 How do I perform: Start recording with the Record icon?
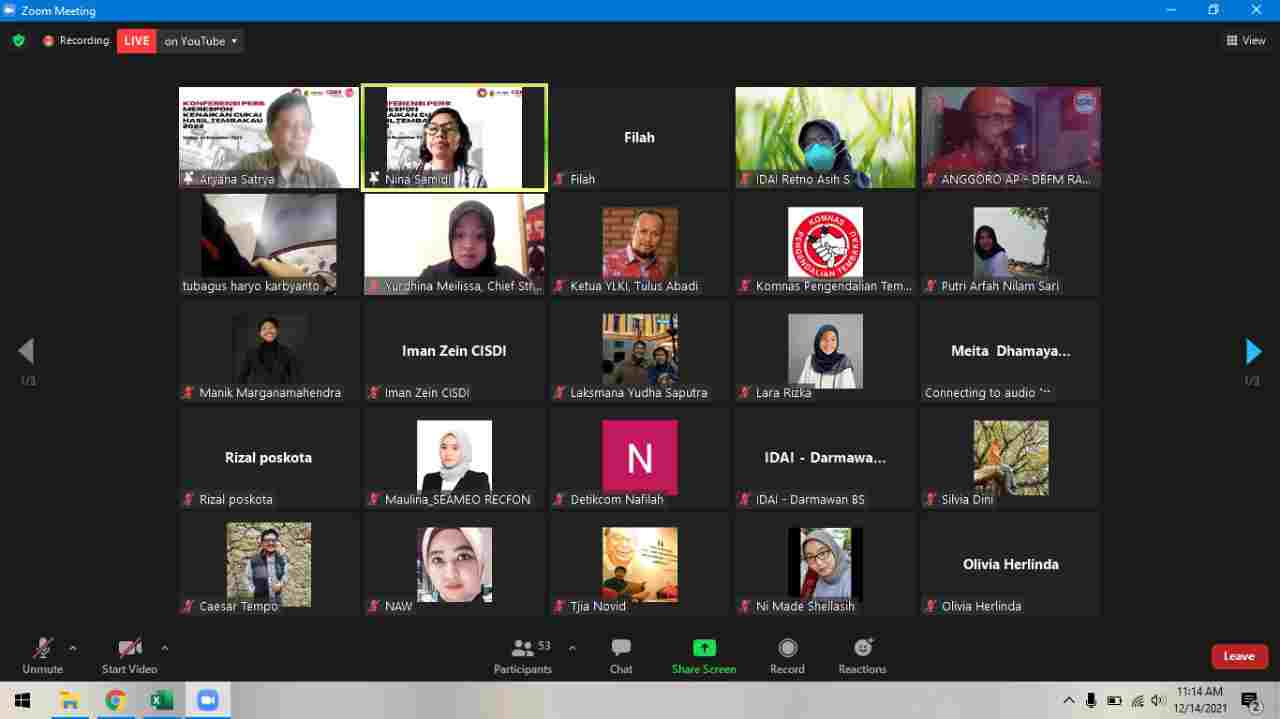(x=787, y=655)
